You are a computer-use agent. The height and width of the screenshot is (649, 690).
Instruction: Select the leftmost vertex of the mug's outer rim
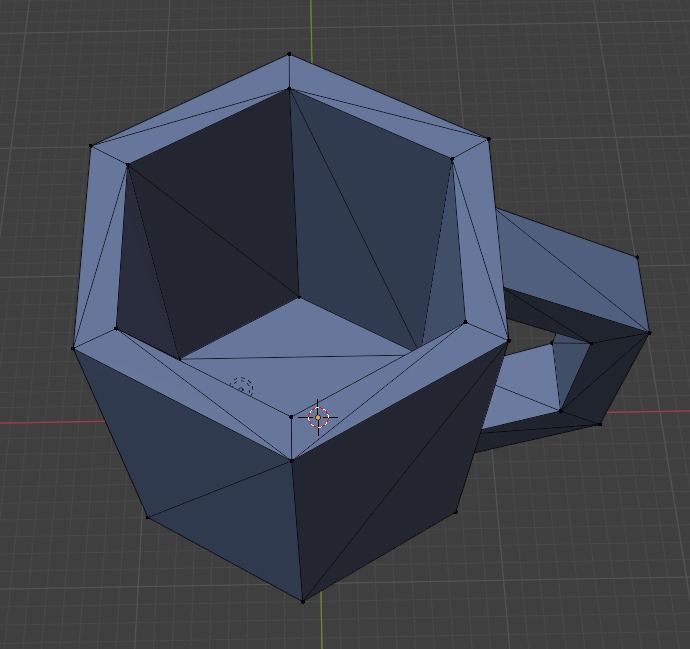point(73,348)
